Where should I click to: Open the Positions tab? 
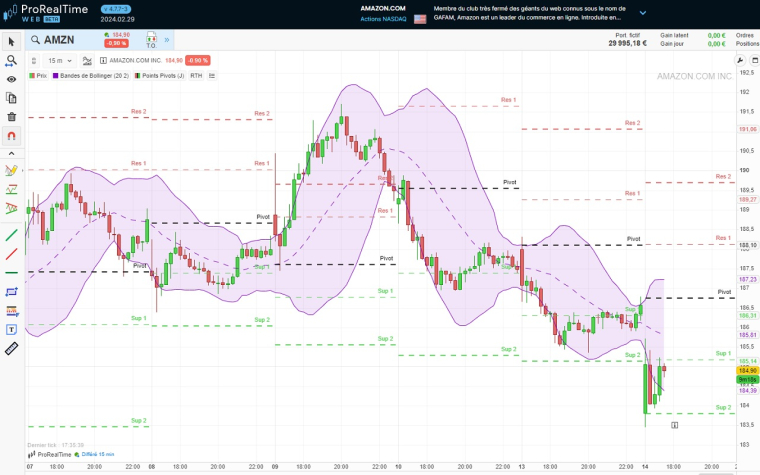point(747,44)
